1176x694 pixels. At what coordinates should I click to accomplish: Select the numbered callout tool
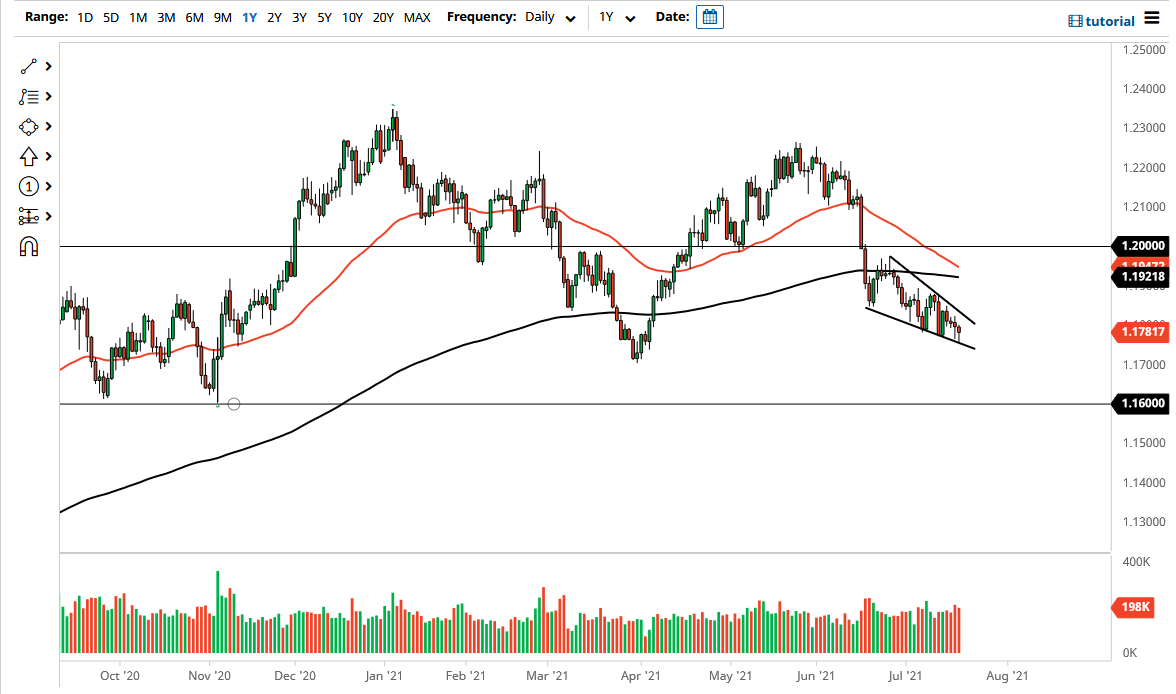tap(29, 186)
